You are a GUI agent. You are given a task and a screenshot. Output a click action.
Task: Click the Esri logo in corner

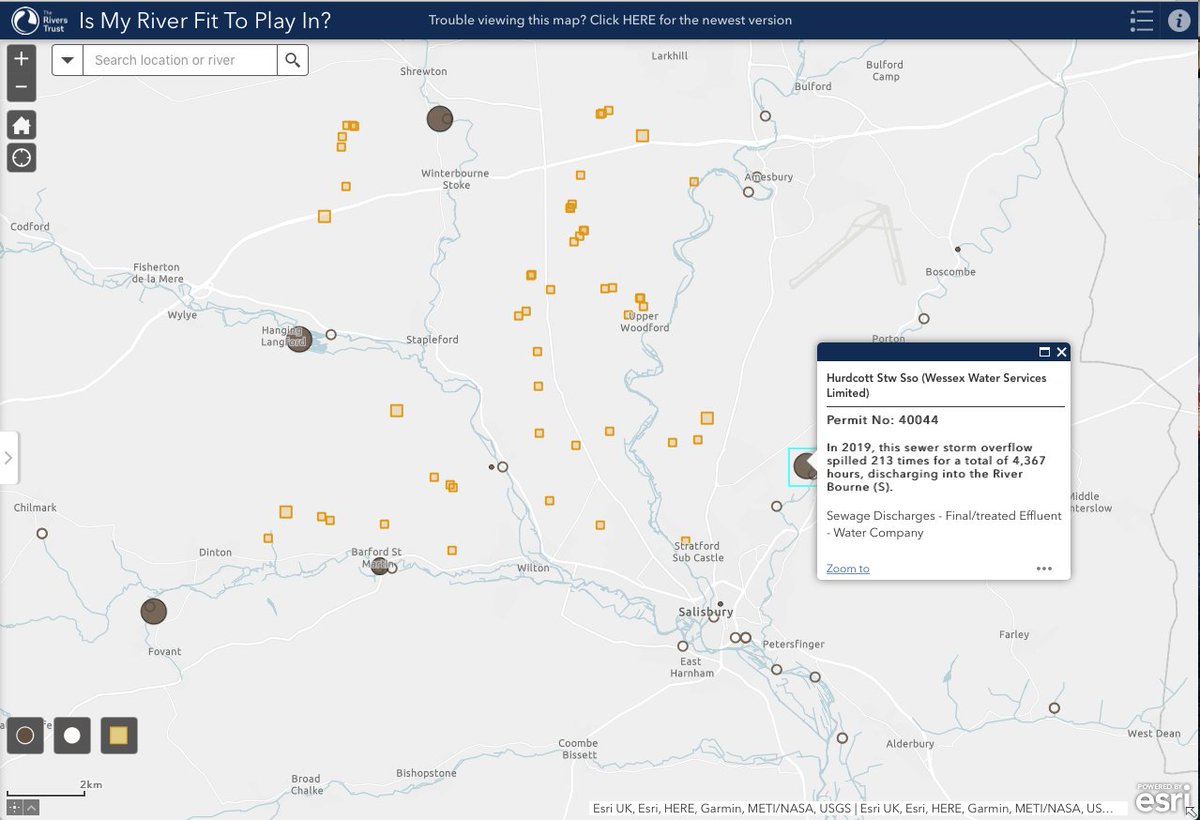[x=1163, y=797]
